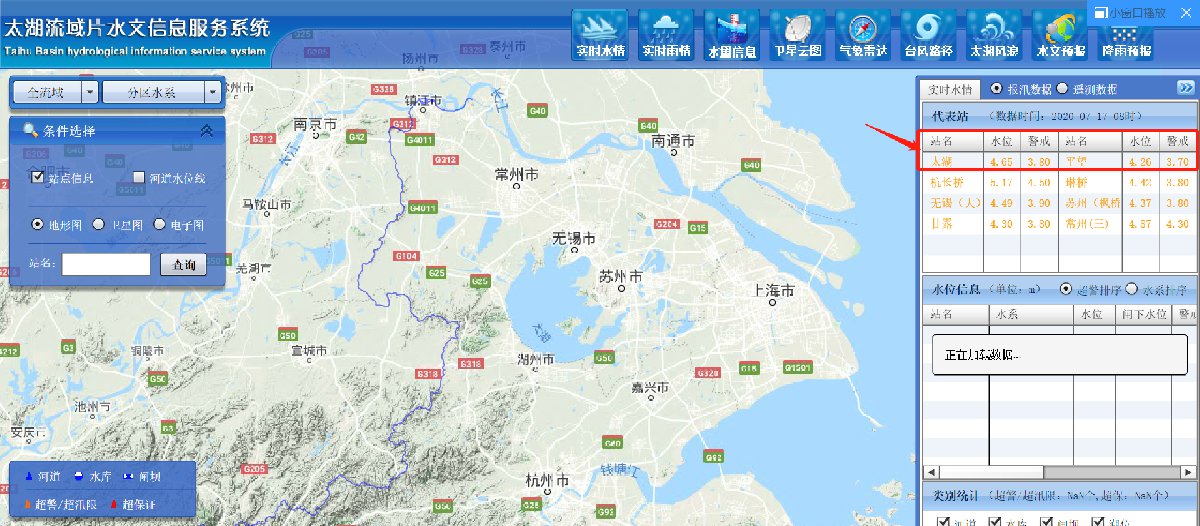This screenshot has height=526, width=1200.
Task: Click the 小窗口播放 mini-window playback button
Action: tap(1129, 13)
